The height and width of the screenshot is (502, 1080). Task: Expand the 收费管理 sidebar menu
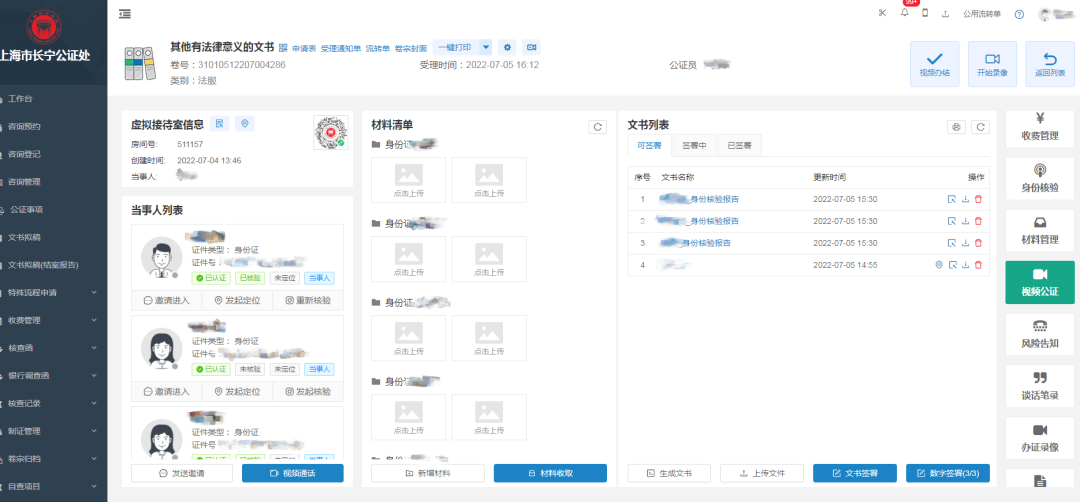click(x=54, y=321)
